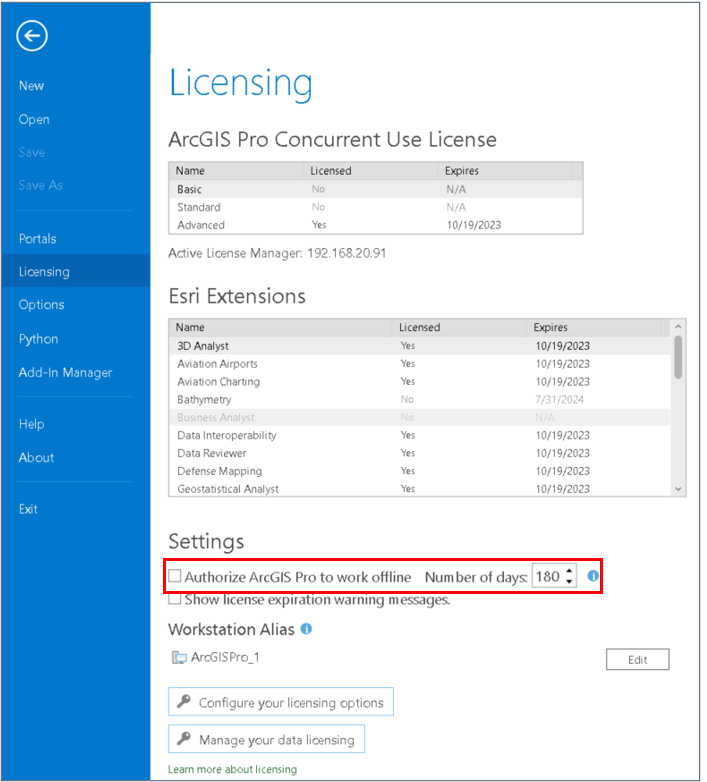Open the New menu item

pos(31,86)
